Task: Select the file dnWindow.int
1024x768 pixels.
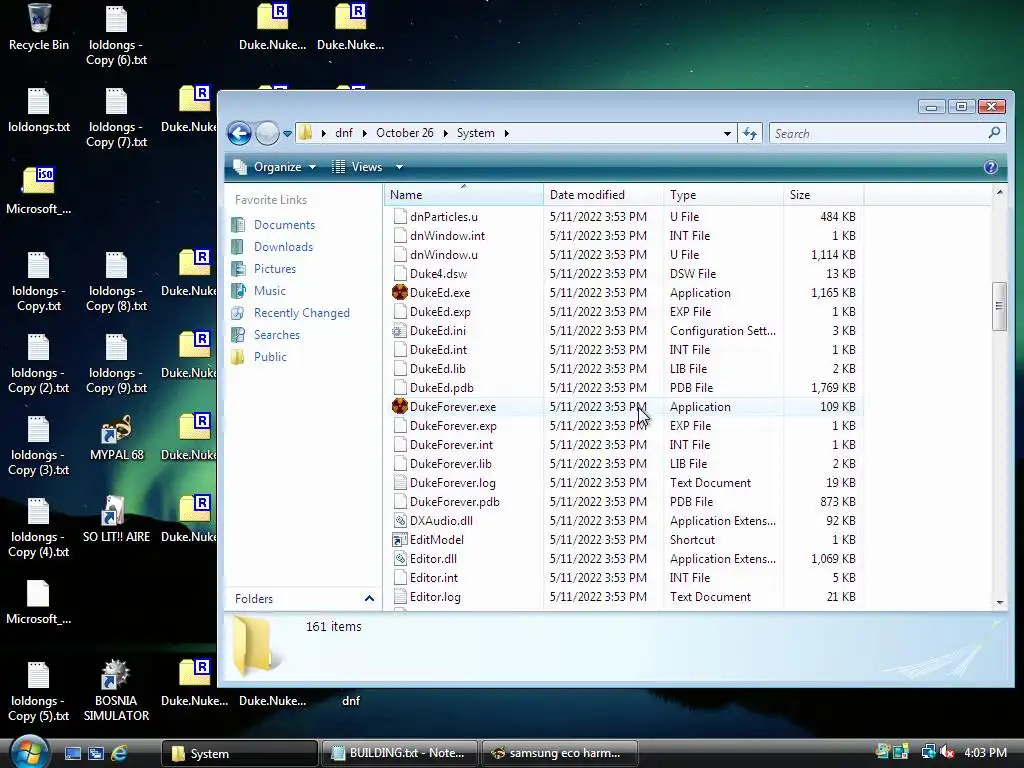Action: pyautogui.click(x=447, y=236)
